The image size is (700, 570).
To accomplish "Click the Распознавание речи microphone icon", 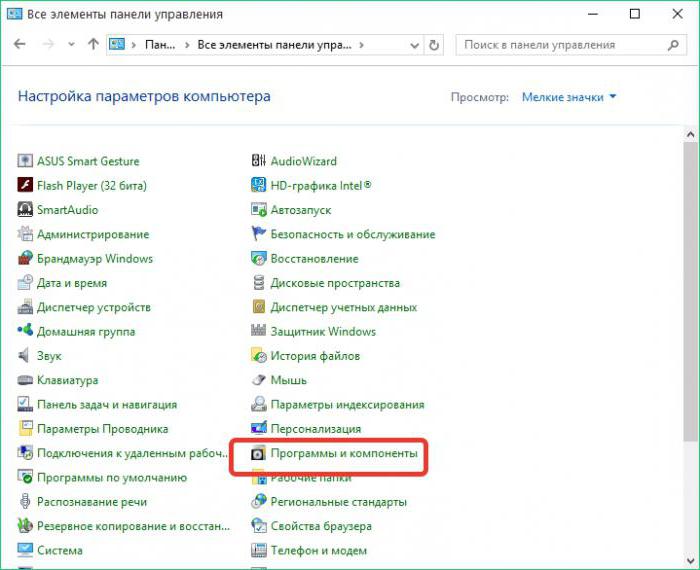I will pos(25,501).
